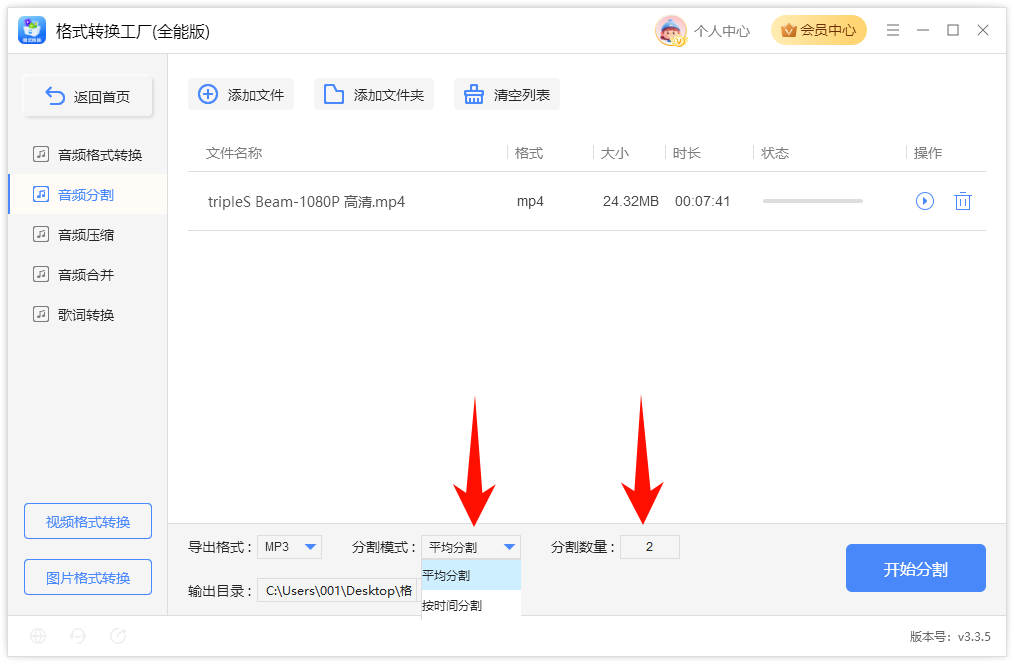Open 个人中心 personal center

[x=722, y=31]
